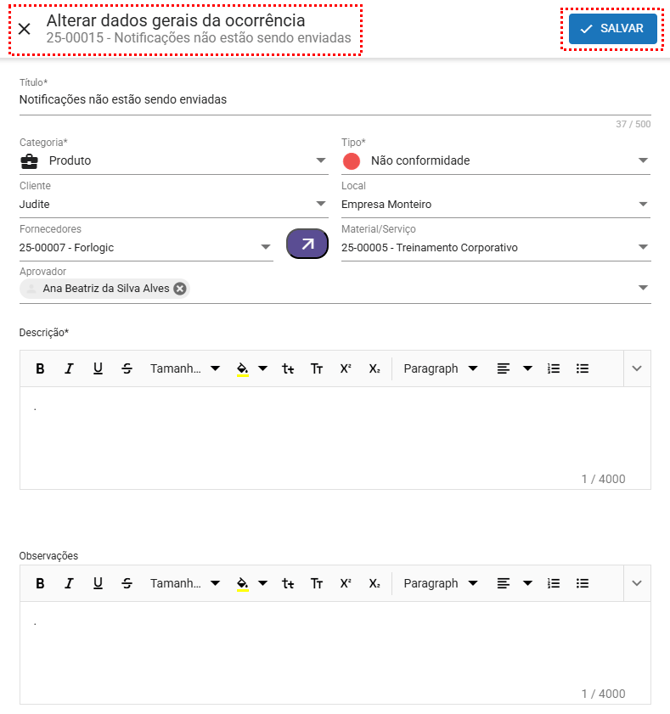670x714 pixels.
Task: Open the Paragraph style menu in Descrição toolbar
Action: [x=440, y=369]
